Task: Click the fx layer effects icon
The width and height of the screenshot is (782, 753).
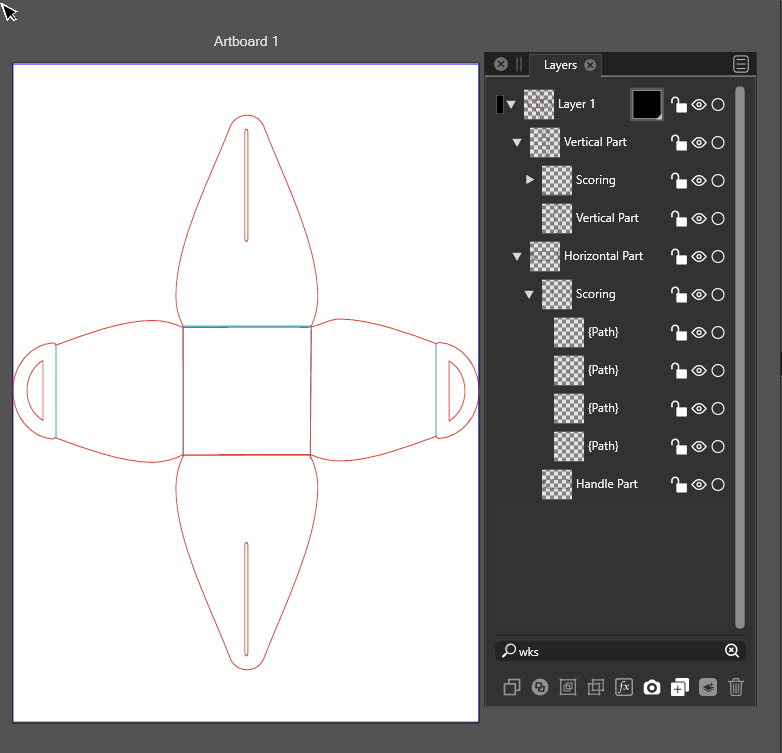Action: tap(624, 687)
